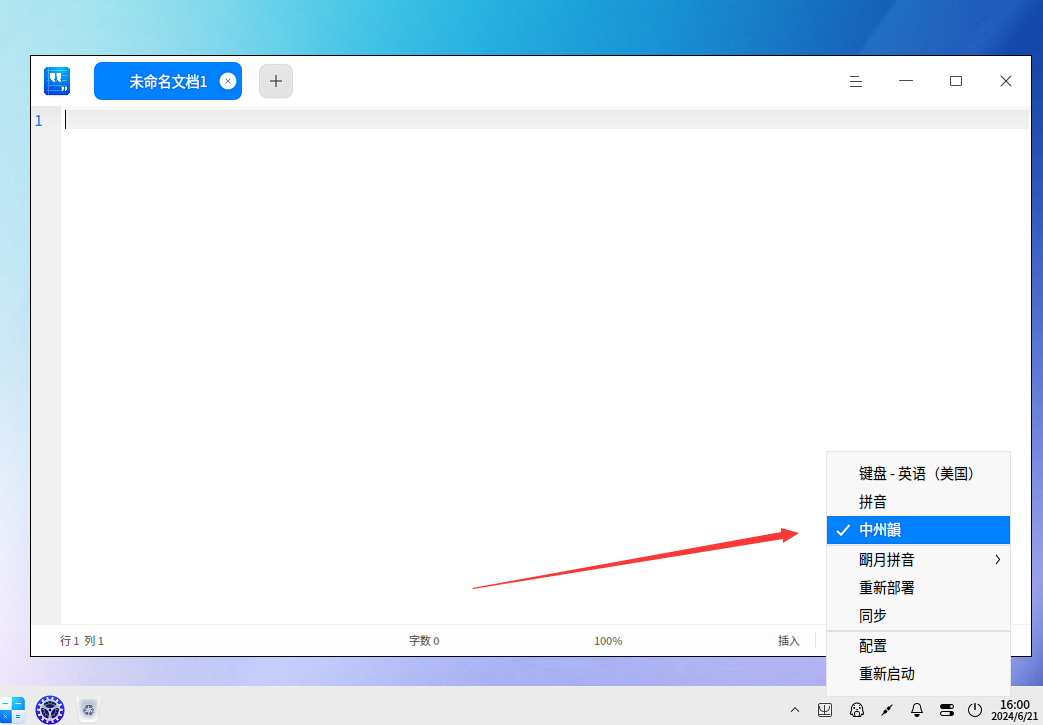Screen dimensions: 1043x725
Task: Open notifications via the bell icon
Action: [917, 710]
